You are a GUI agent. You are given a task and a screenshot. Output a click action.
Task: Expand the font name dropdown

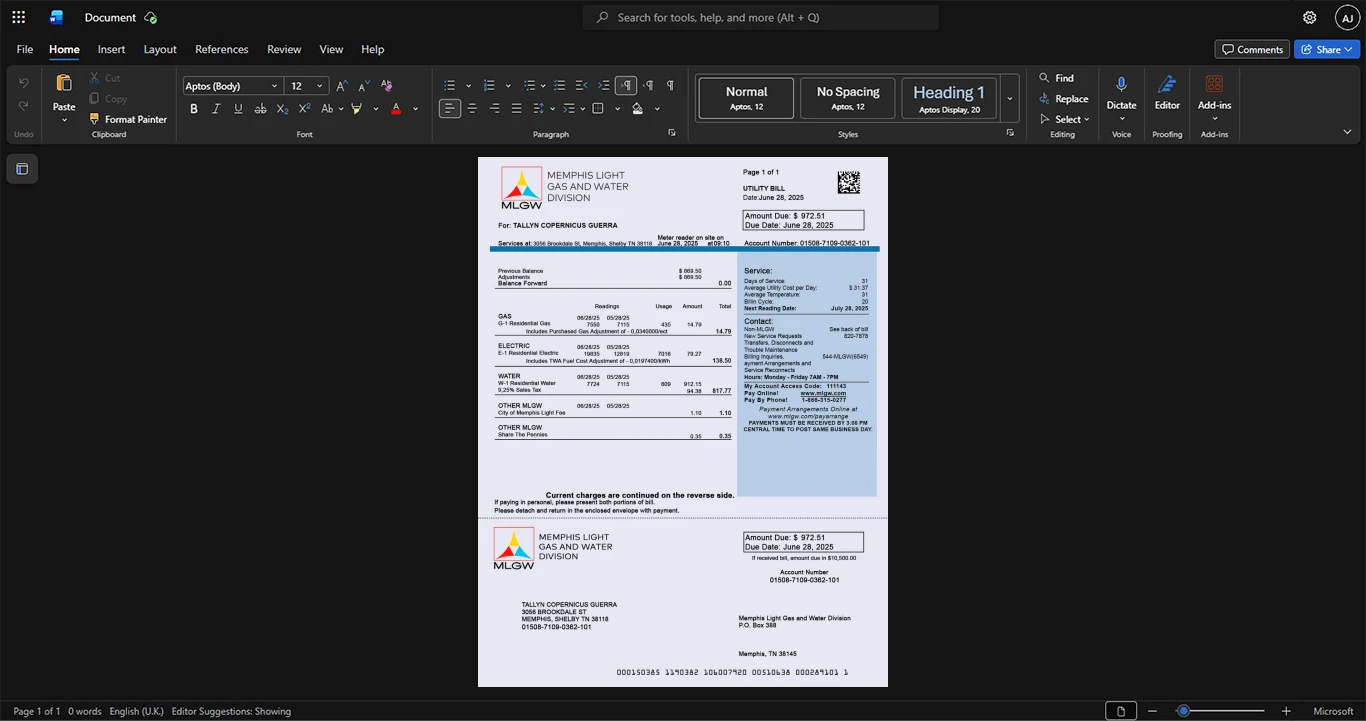275,86
